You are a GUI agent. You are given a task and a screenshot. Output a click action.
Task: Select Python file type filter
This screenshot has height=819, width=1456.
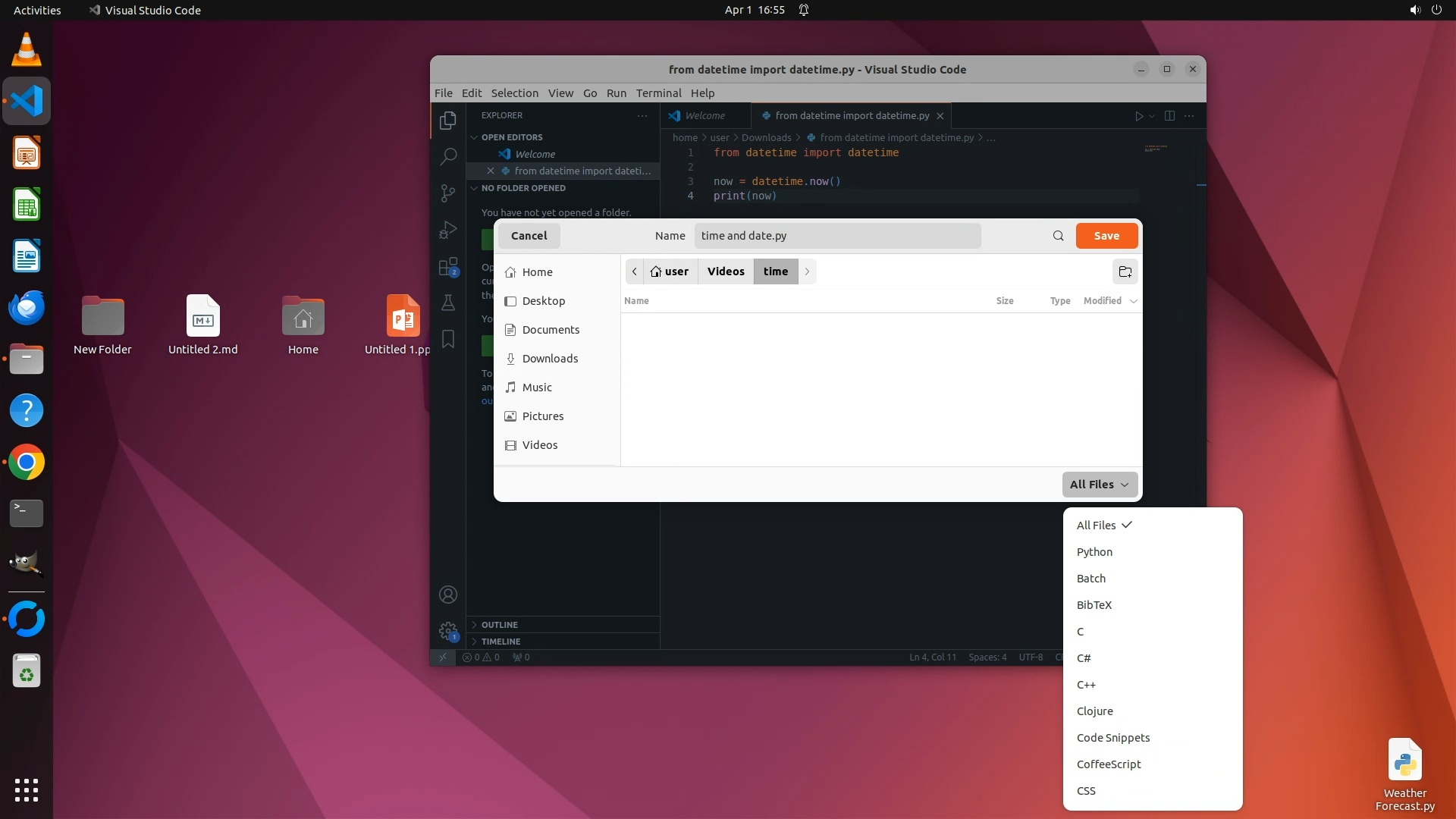click(x=1094, y=552)
